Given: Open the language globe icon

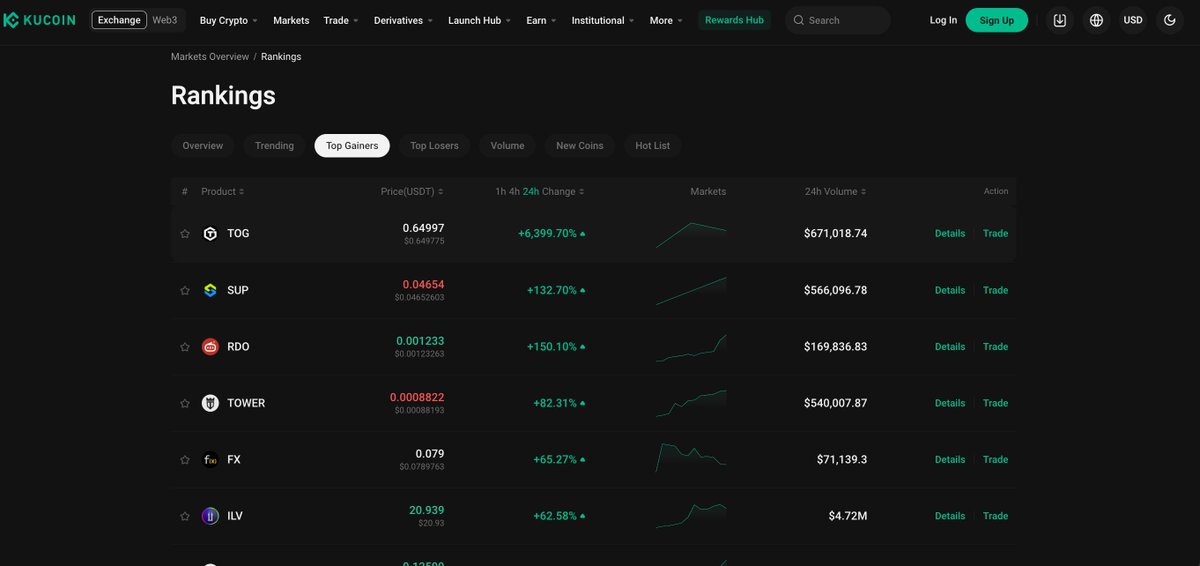Looking at the screenshot, I should pos(1097,20).
